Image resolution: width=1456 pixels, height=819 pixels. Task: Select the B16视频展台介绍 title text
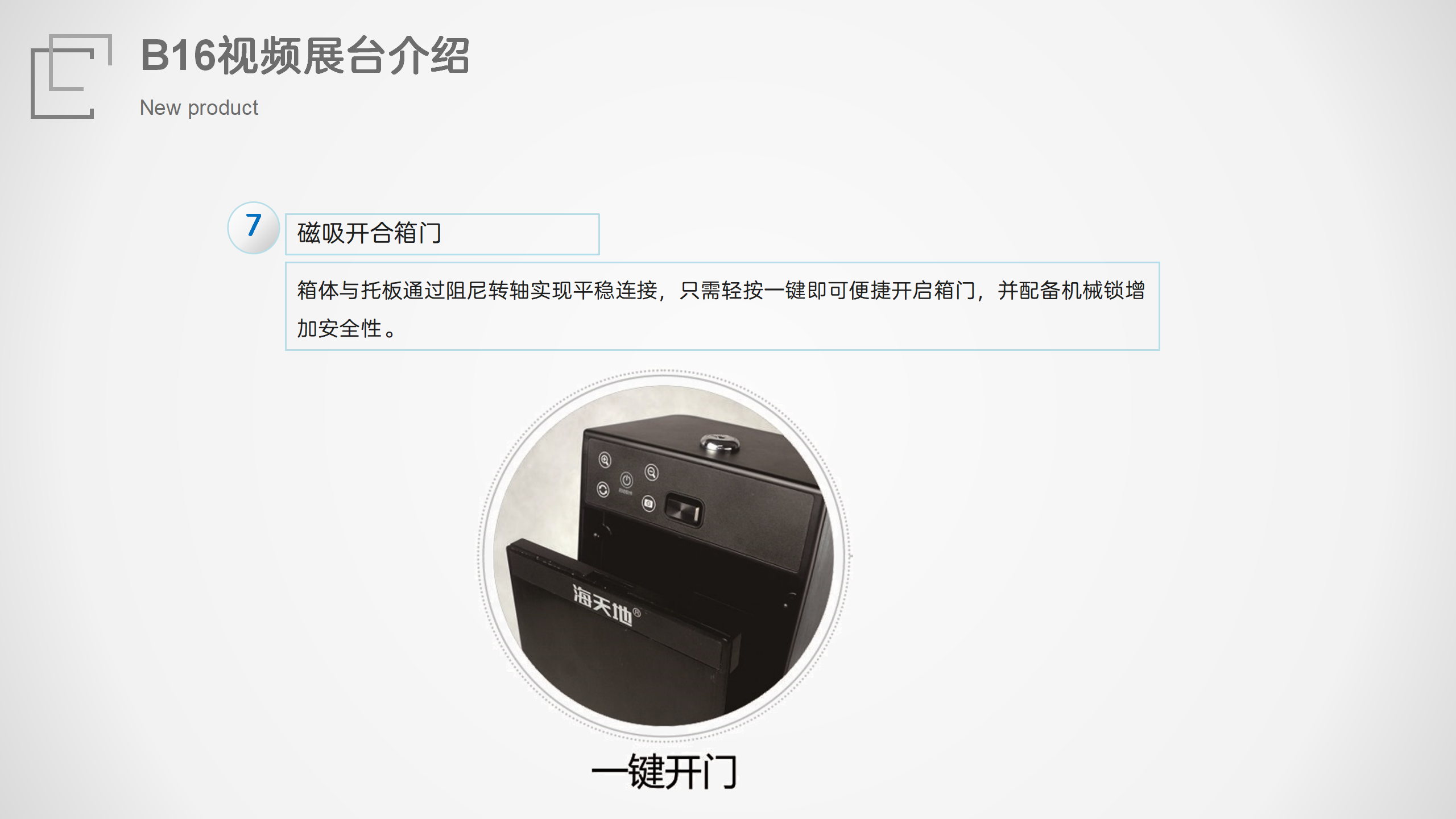click(305, 56)
